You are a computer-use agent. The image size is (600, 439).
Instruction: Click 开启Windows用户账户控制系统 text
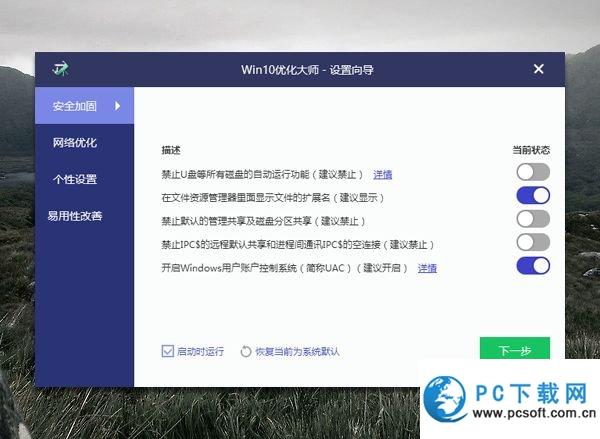pyautogui.click(x=285, y=268)
